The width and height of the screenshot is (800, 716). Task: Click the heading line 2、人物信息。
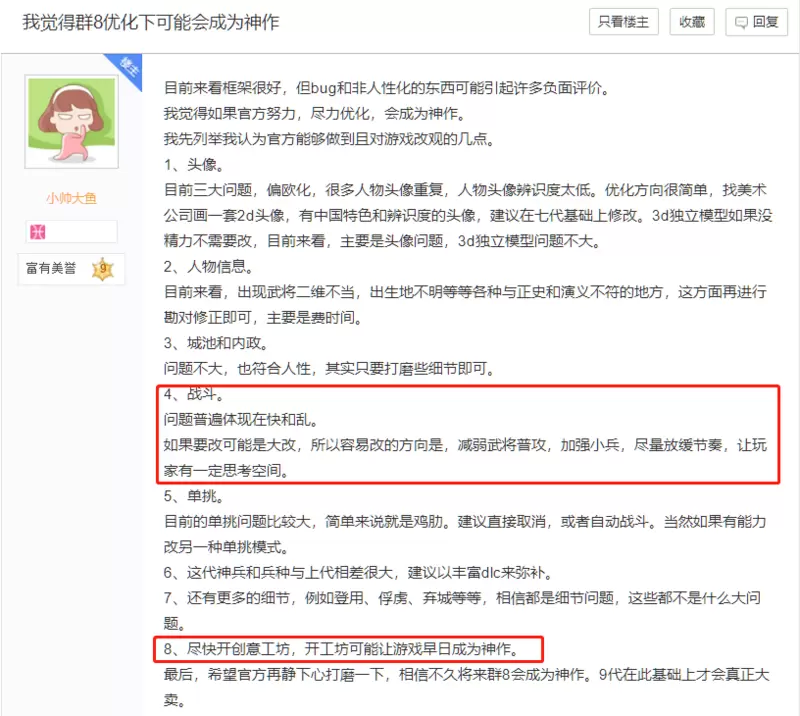pyautogui.click(x=209, y=266)
